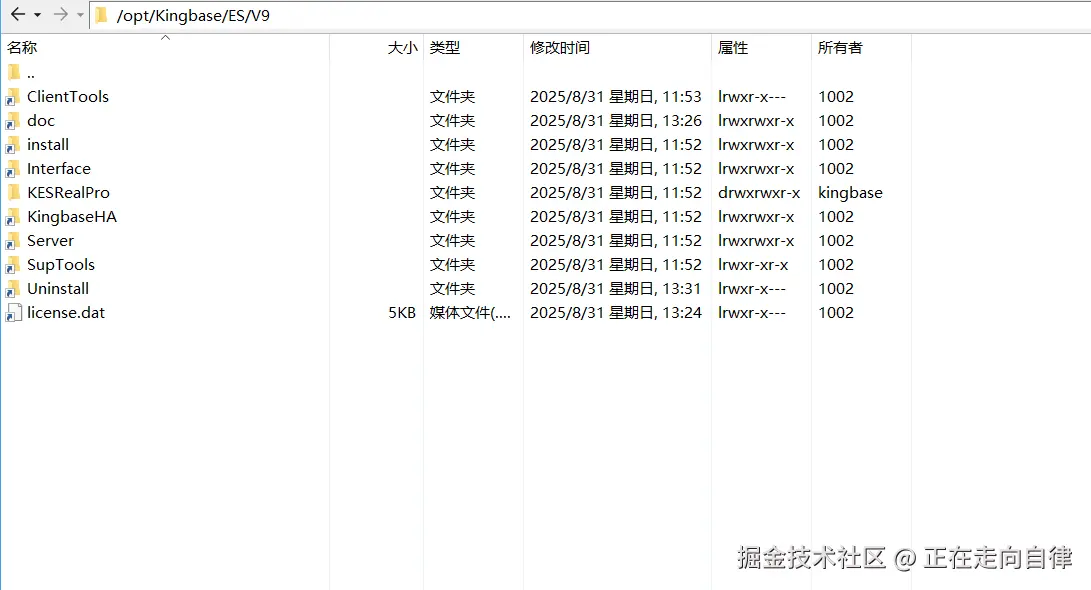The width and height of the screenshot is (1091, 590).
Task: Click the path field /opt/Kingbase/ES/V9
Action: coord(590,15)
